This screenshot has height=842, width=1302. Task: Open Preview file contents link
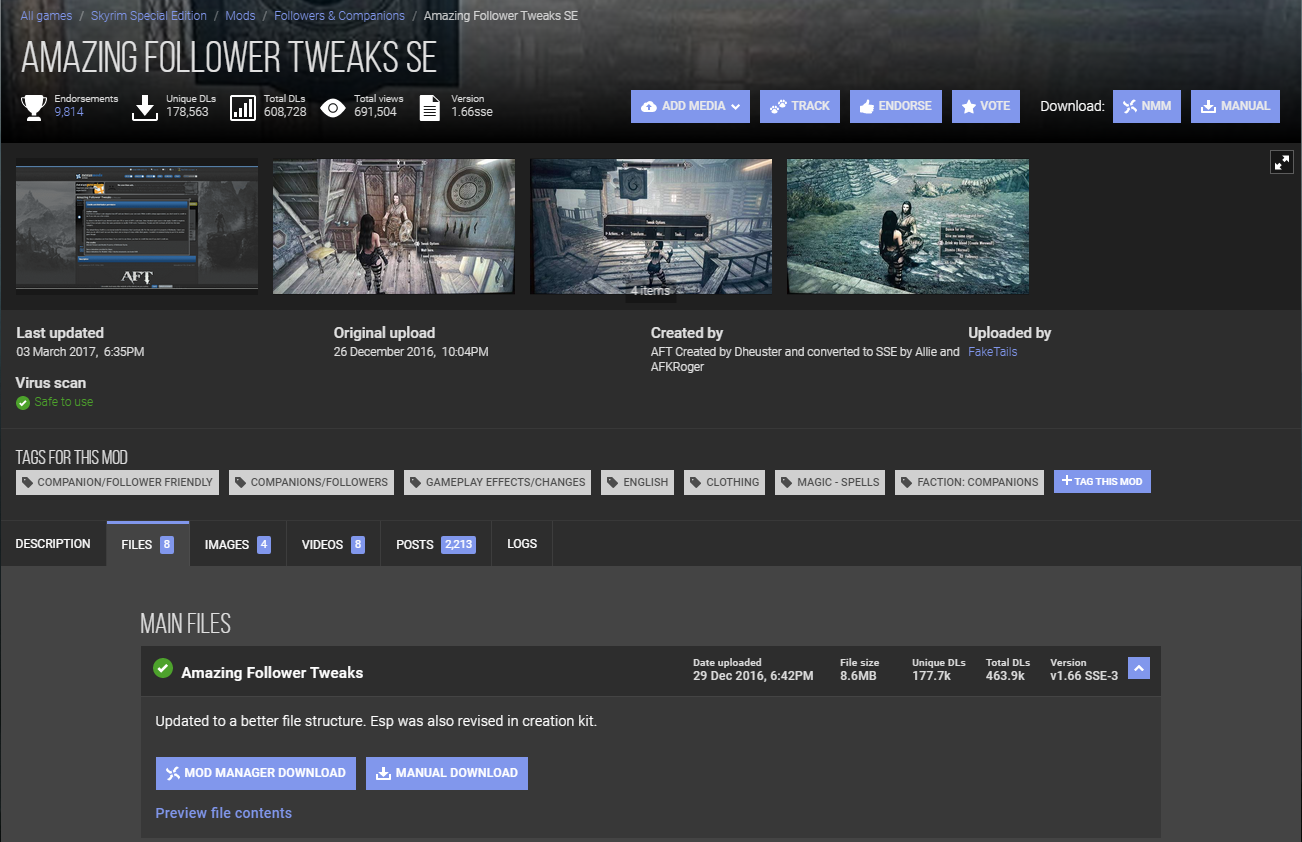[x=223, y=813]
